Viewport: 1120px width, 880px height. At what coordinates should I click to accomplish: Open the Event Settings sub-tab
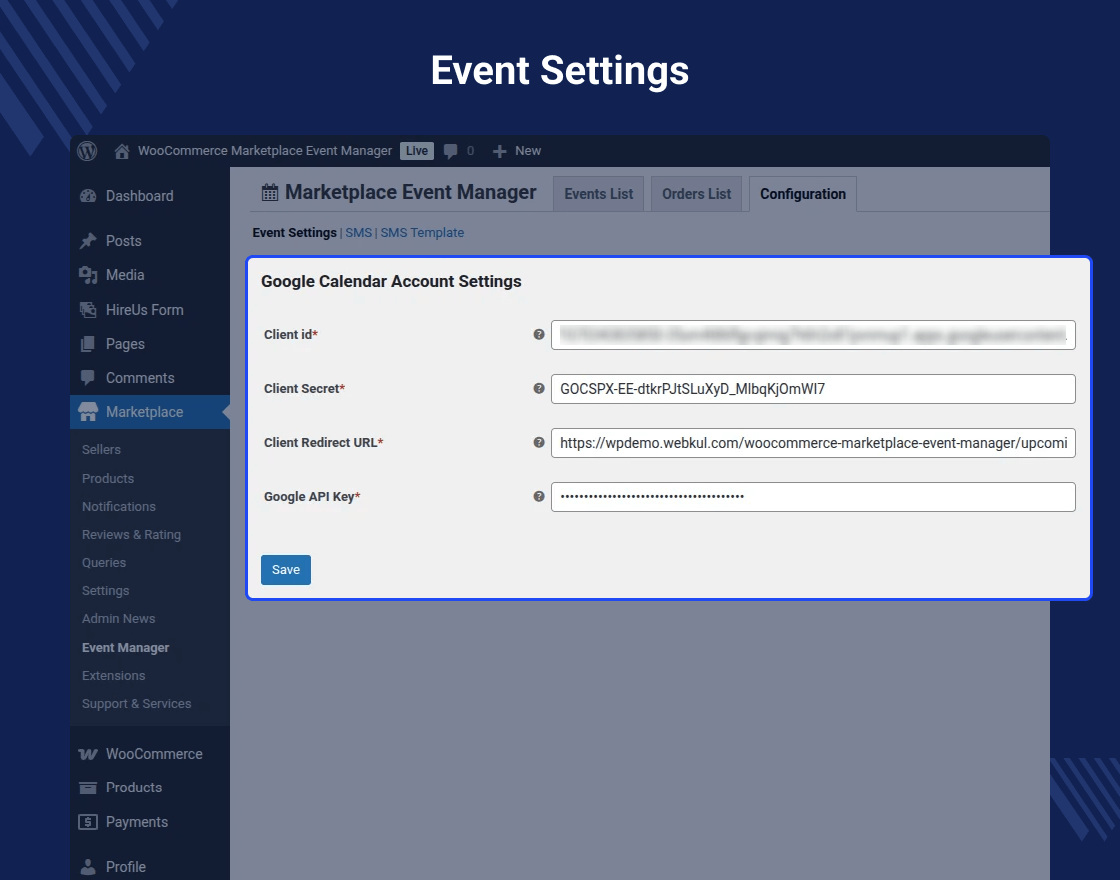(x=294, y=233)
